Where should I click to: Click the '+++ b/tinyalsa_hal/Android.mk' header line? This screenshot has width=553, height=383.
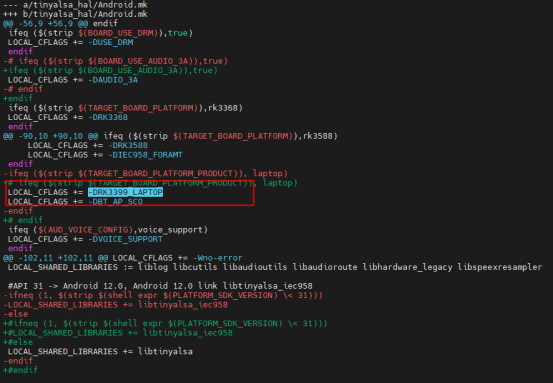75,14
